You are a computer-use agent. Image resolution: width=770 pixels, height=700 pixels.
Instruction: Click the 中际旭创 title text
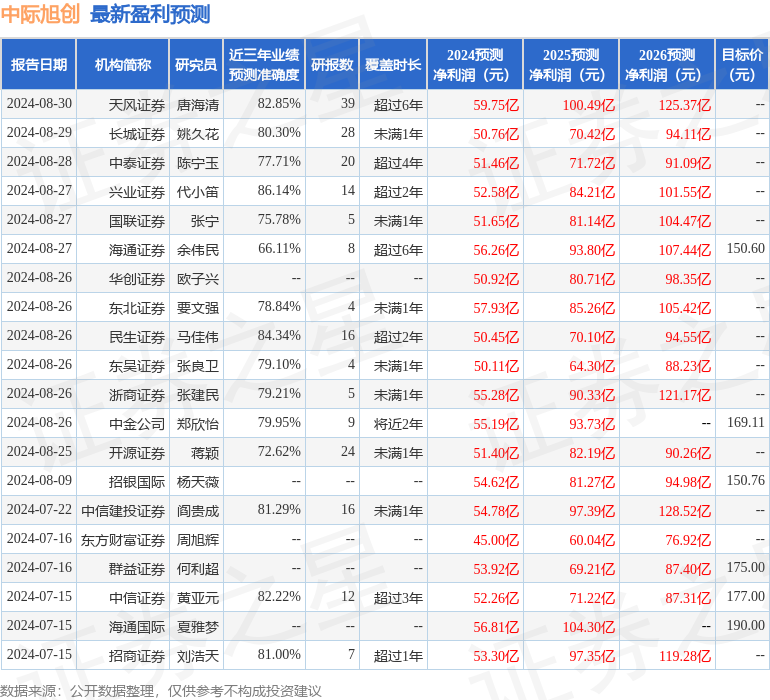point(40,14)
